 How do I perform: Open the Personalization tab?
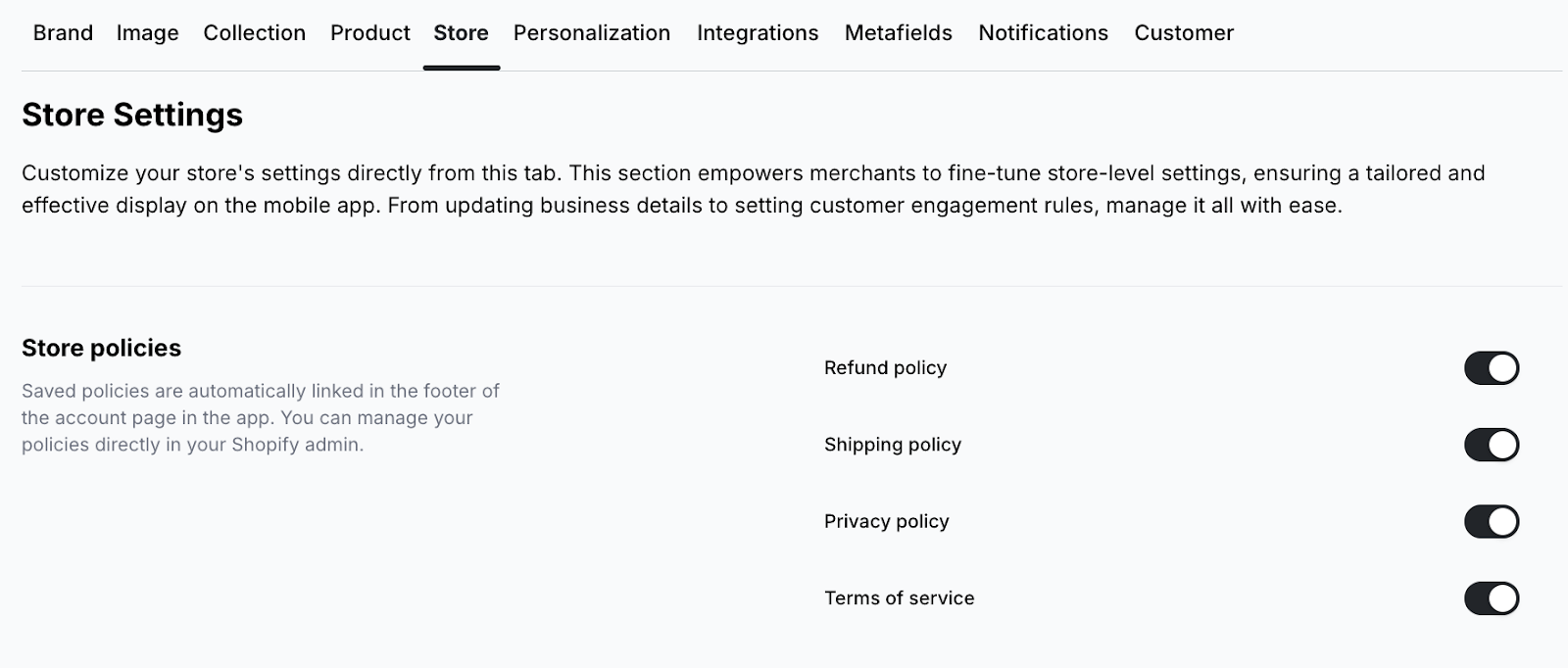(x=592, y=33)
